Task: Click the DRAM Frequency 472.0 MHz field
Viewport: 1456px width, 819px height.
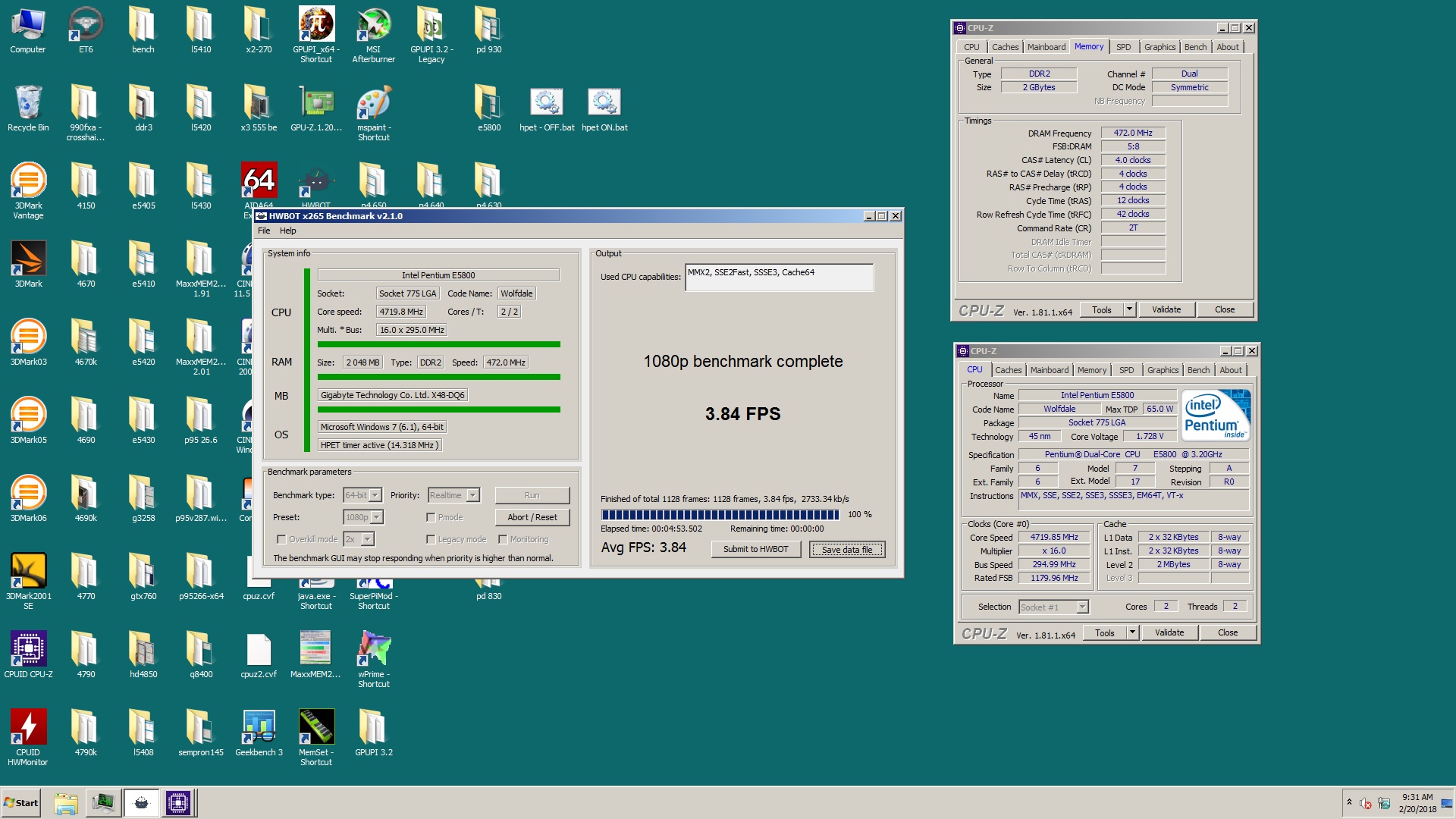Action: tap(1132, 133)
